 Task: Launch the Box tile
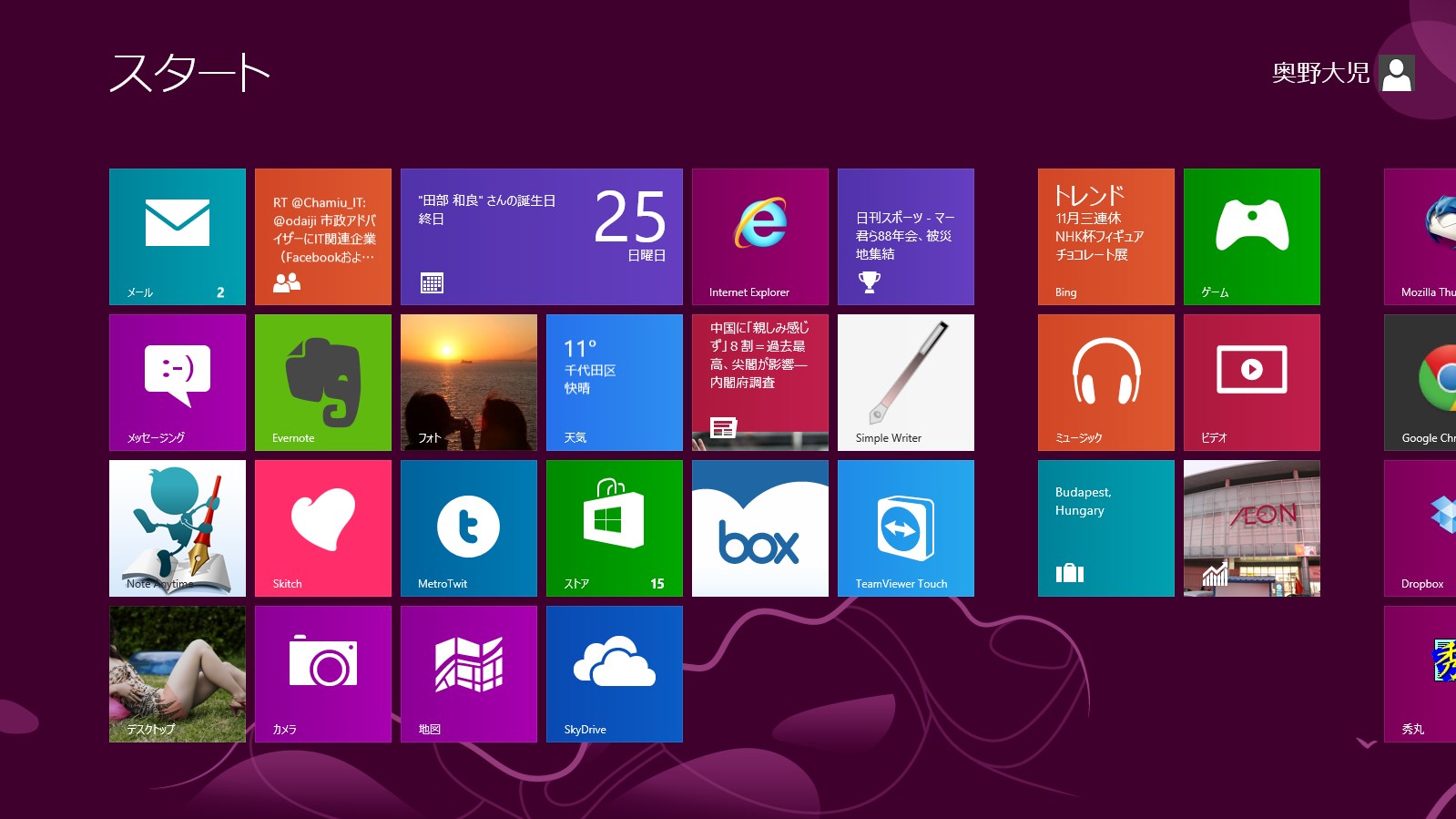760,528
